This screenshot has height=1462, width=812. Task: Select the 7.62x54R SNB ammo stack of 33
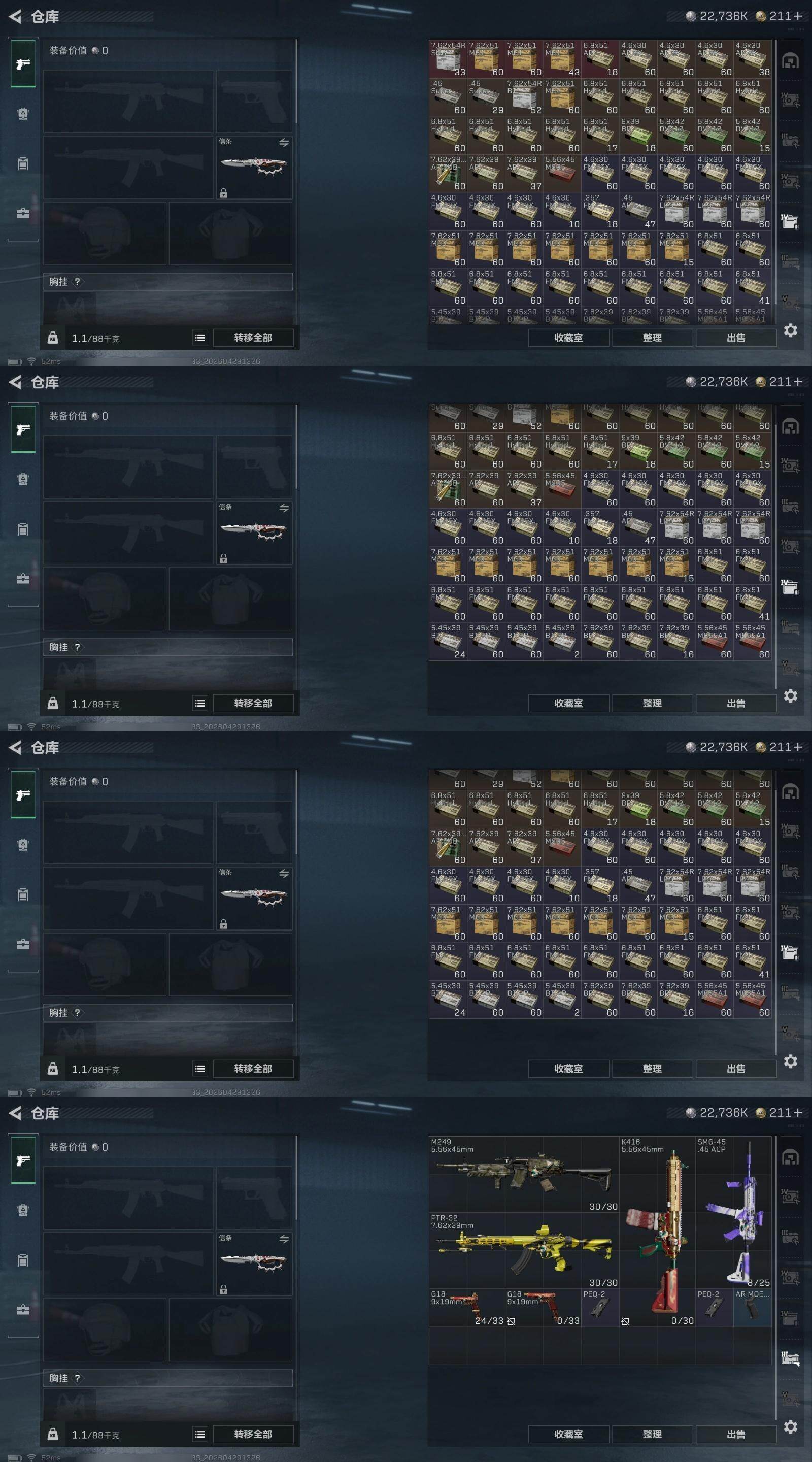448,58
